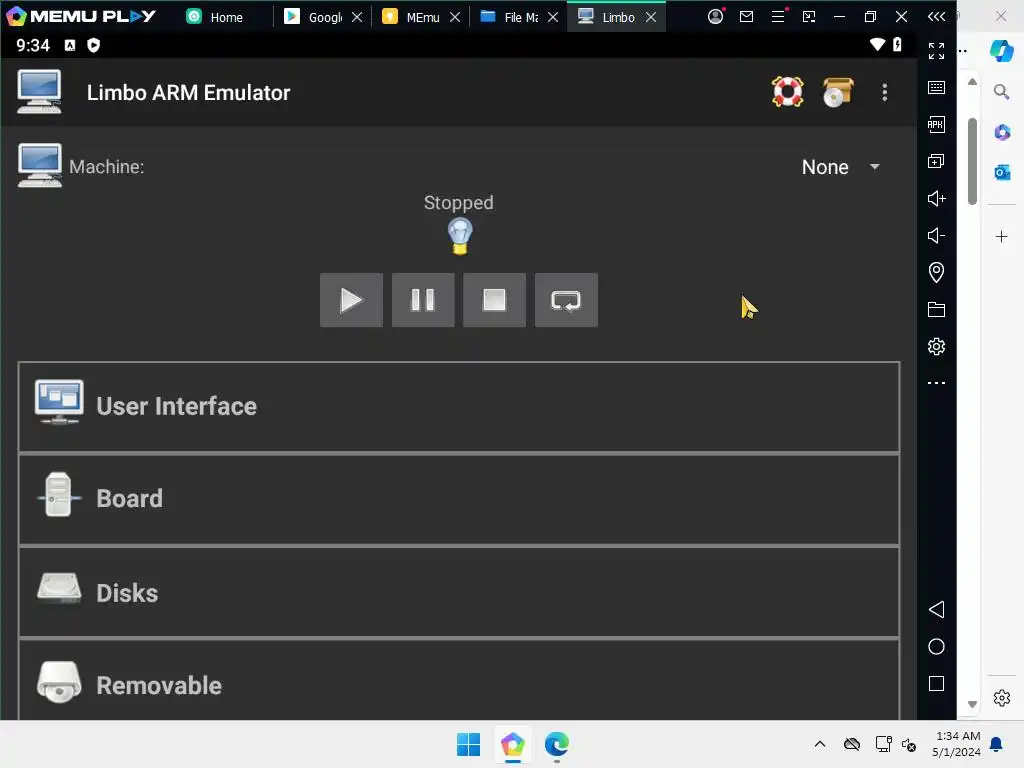Viewport: 1024px width, 768px height.
Task: Open the taskbar clock and date
Action: point(957,744)
